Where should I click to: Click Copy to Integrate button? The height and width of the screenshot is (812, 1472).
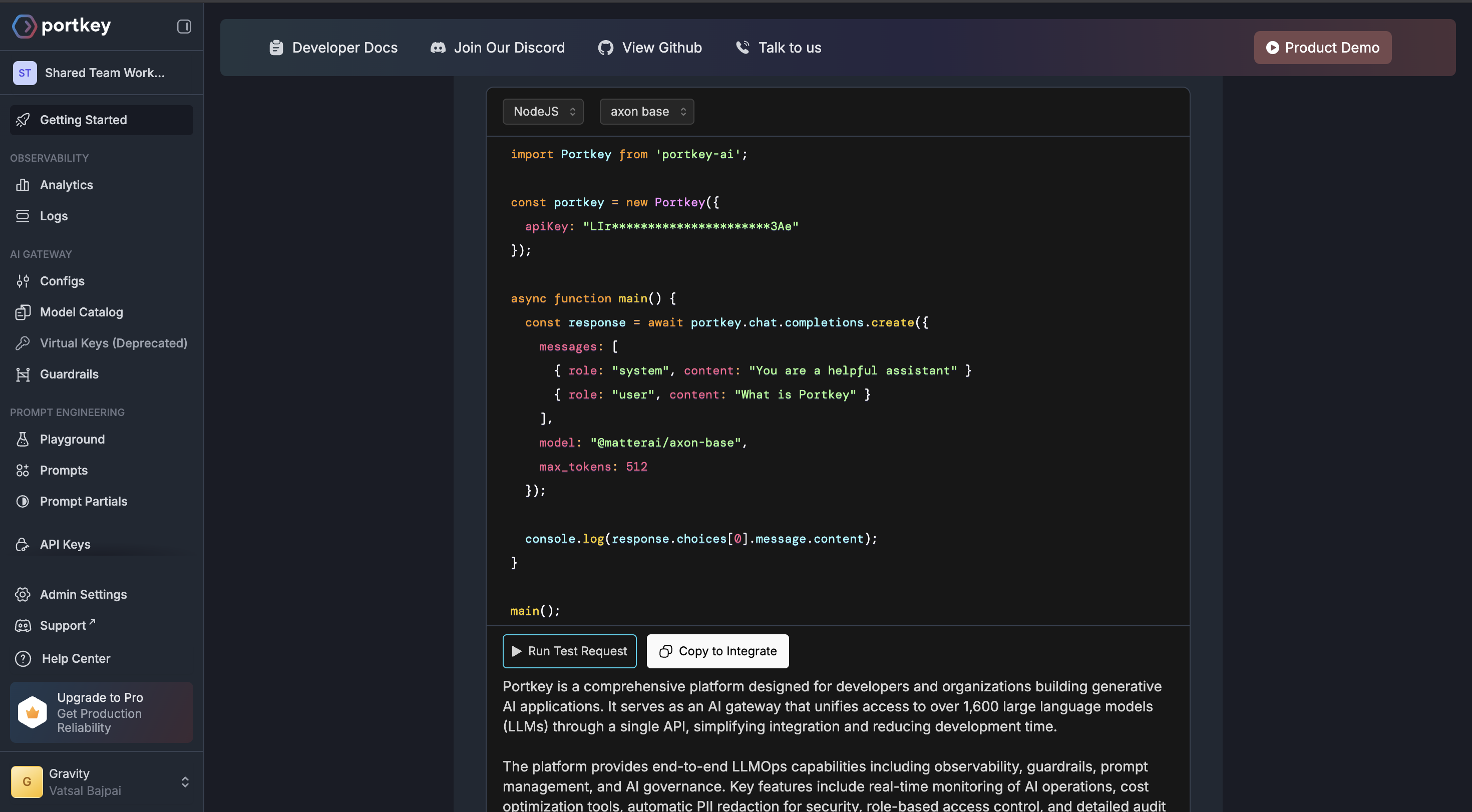pos(717,651)
